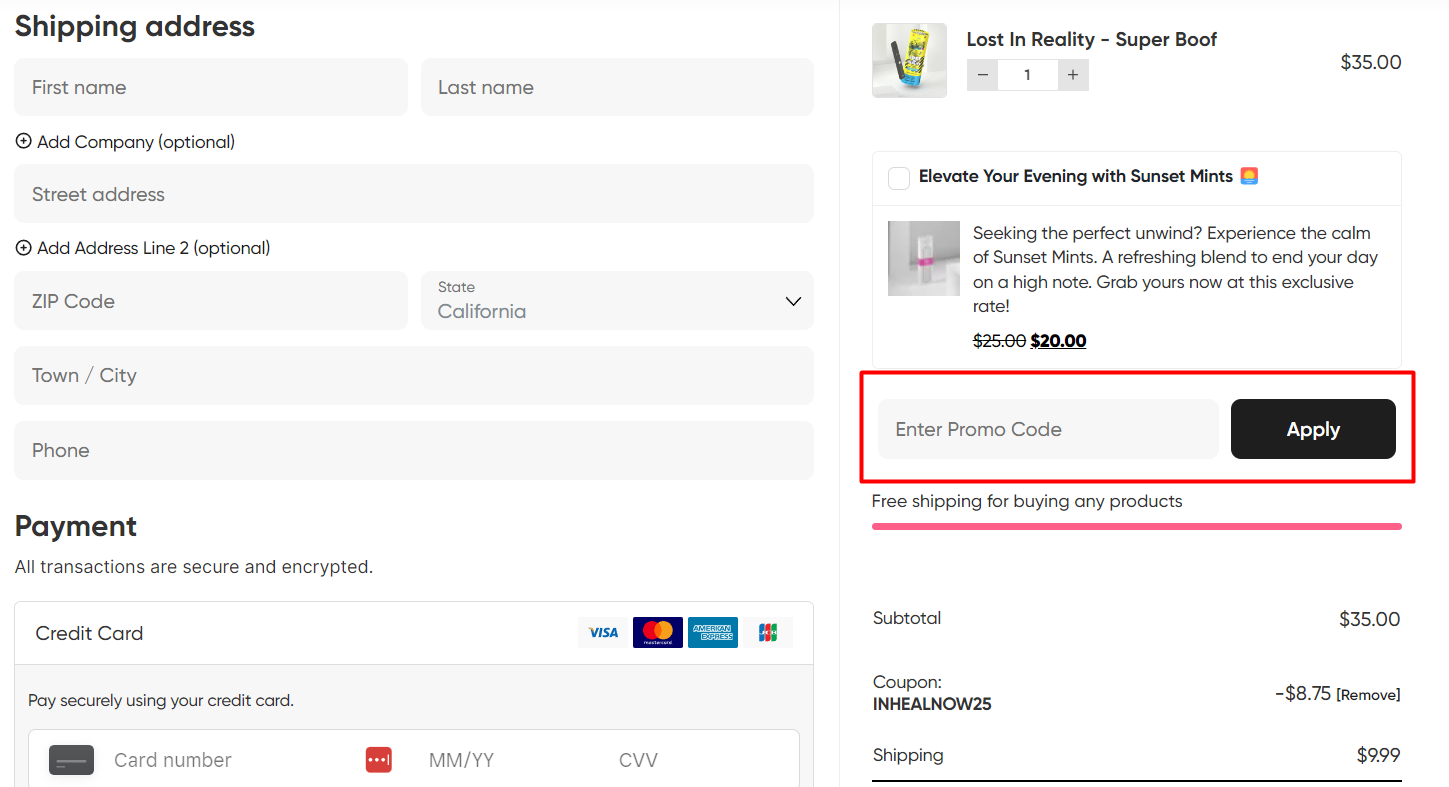The width and height of the screenshot is (1449, 787).
Task: Click the Last name field
Action: tap(617, 87)
